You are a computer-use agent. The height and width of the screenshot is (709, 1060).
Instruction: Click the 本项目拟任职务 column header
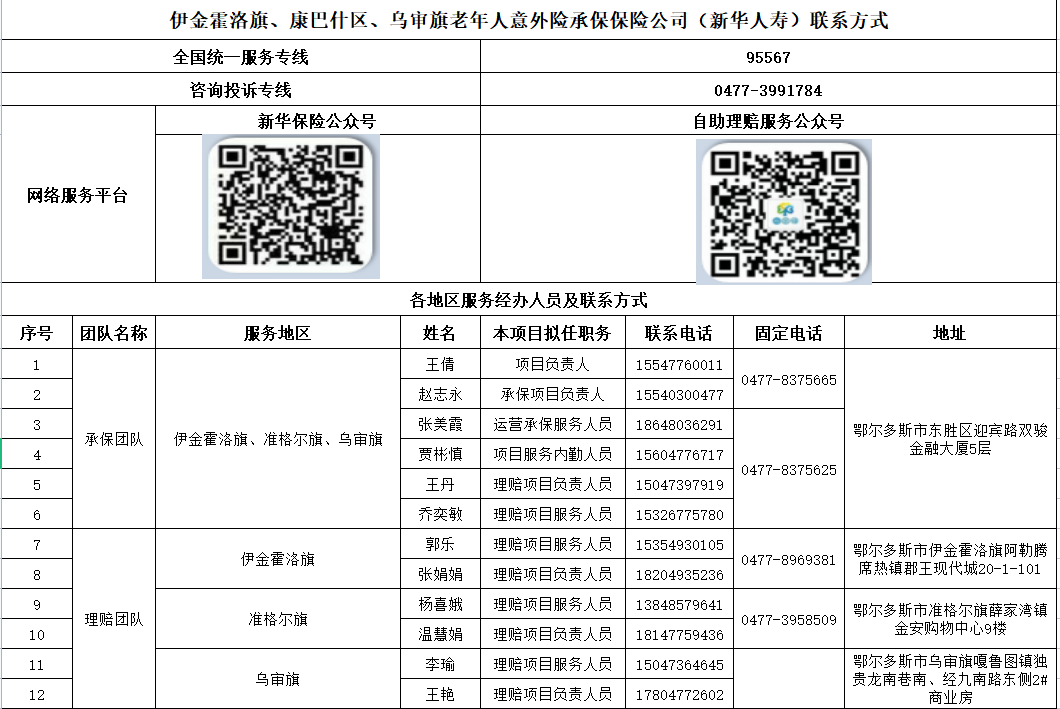[552, 333]
